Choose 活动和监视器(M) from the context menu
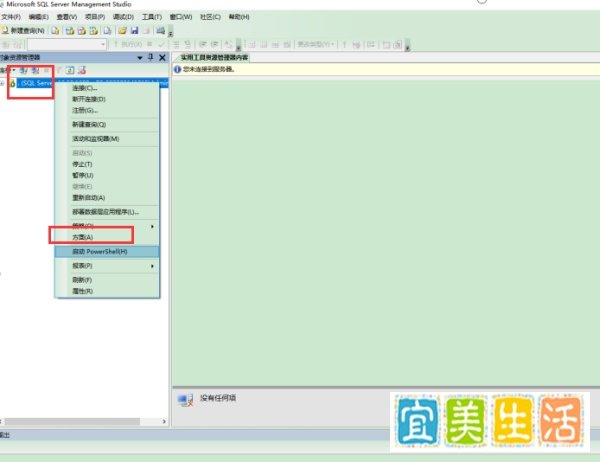The width and height of the screenshot is (600, 462). pyautogui.click(x=107, y=139)
